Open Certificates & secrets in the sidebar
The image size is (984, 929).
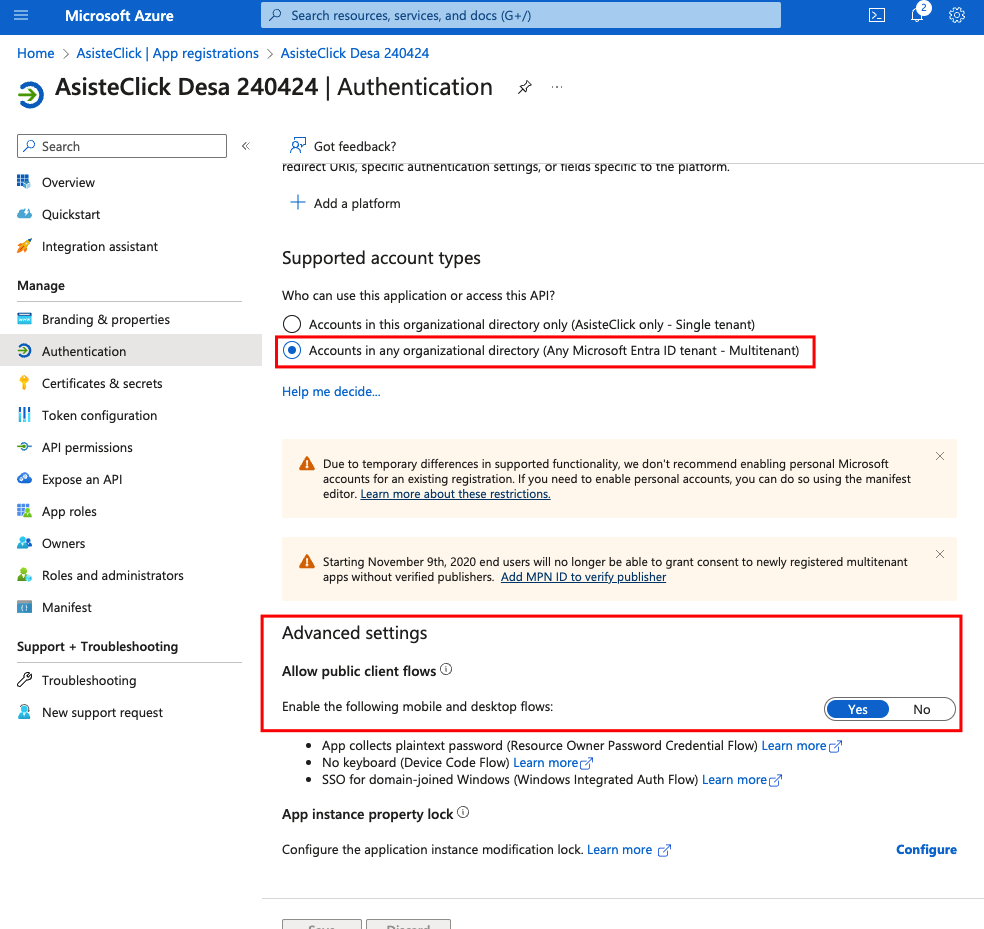[x=99, y=383]
